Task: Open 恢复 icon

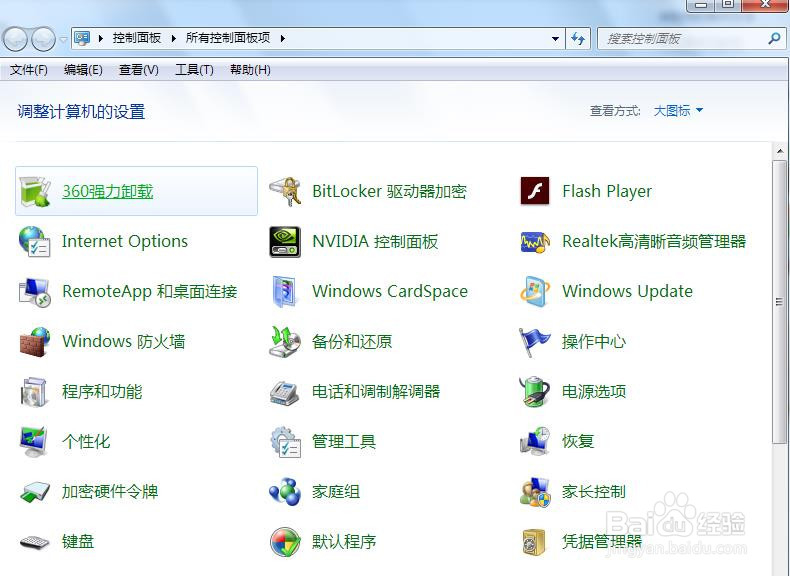Action: tap(535, 441)
